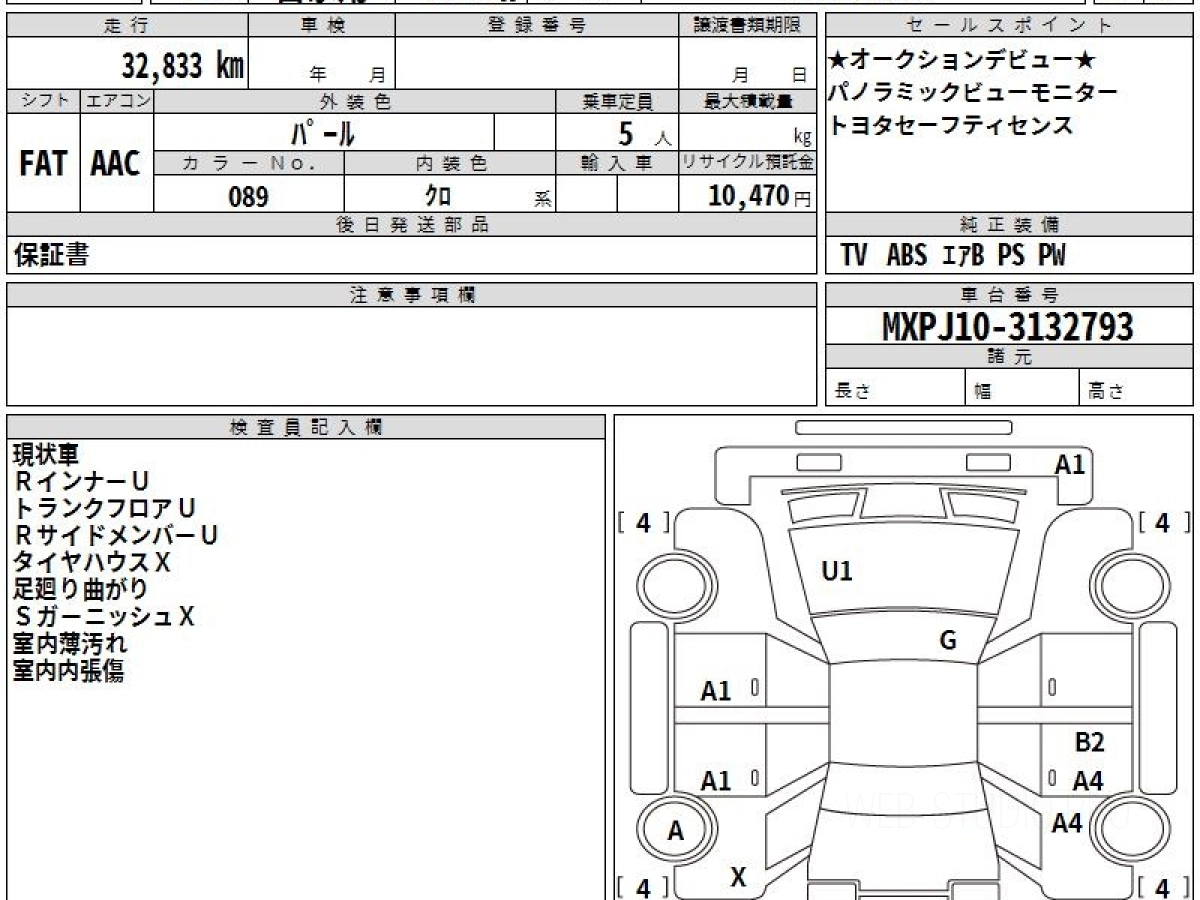Click the RインナーU note
1200x900 pixels.
pos(82,482)
